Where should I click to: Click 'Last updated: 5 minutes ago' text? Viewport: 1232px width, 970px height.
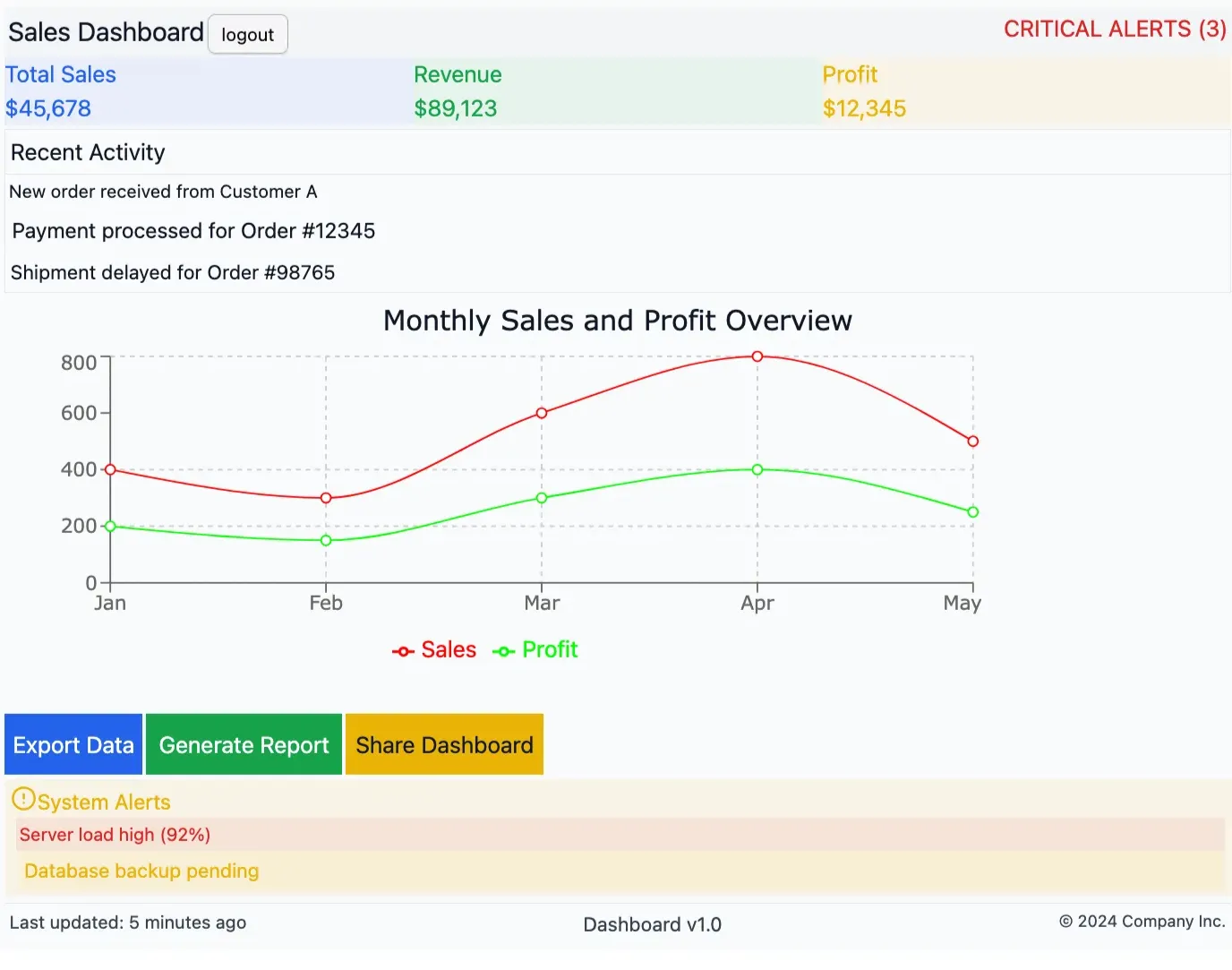(128, 923)
